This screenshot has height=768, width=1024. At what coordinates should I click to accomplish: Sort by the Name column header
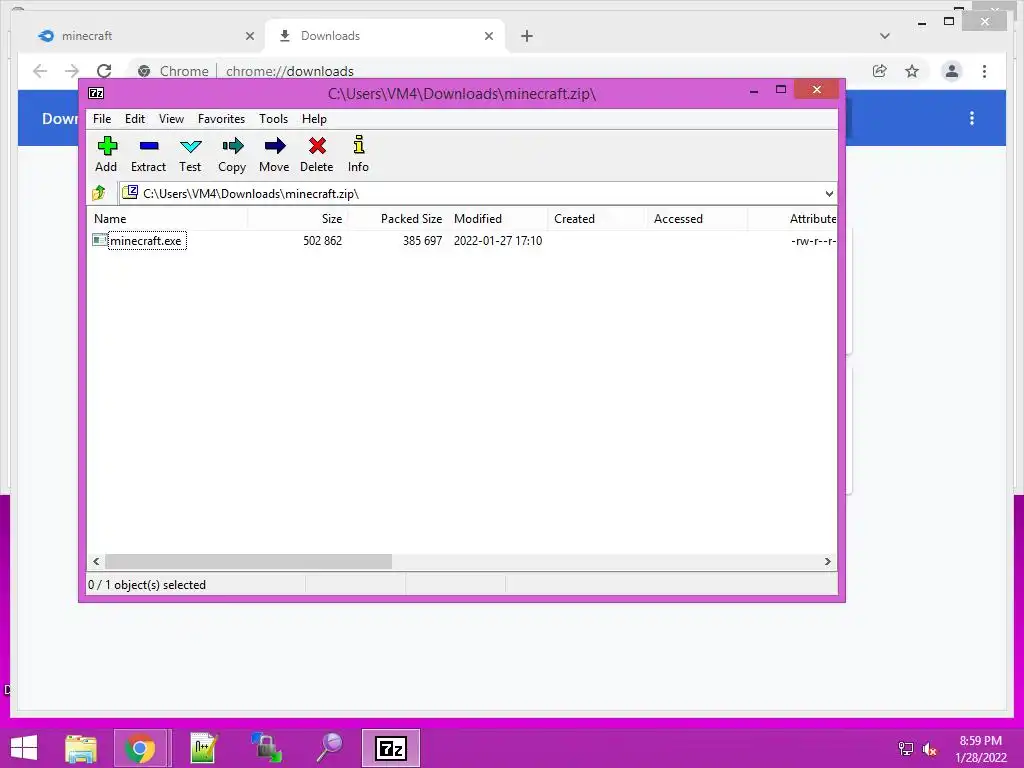point(168,219)
